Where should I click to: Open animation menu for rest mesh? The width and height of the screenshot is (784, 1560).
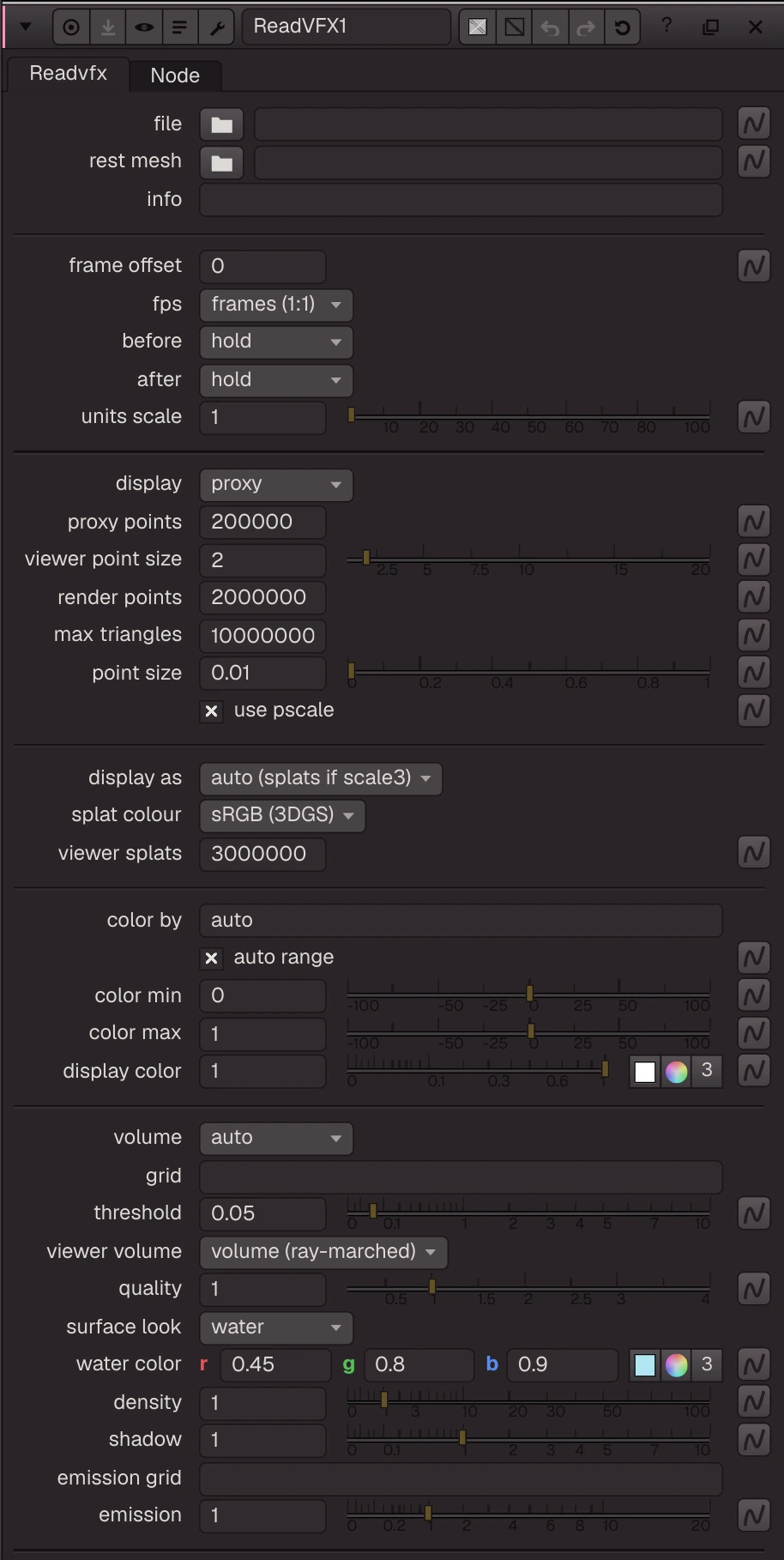click(x=754, y=160)
